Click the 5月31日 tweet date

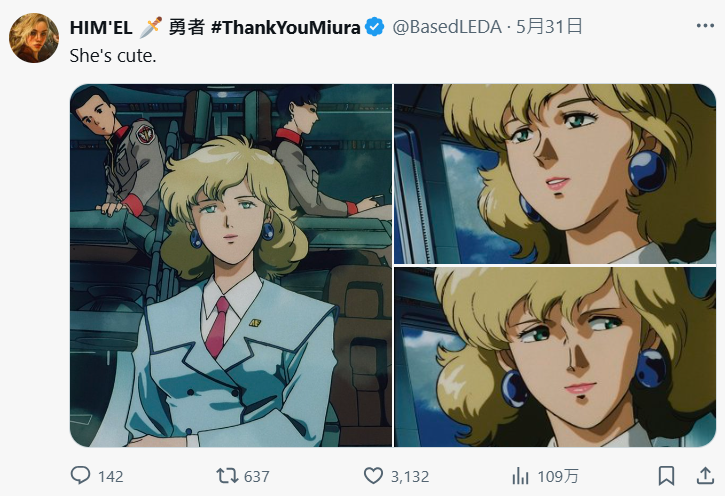click(x=549, y=27)
